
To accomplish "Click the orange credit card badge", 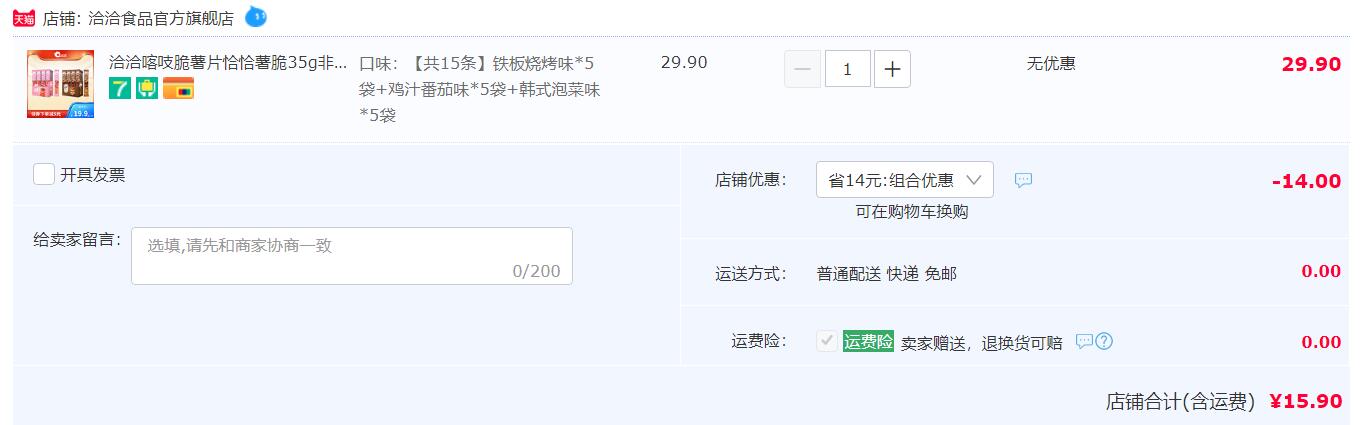I will point(178,89).
